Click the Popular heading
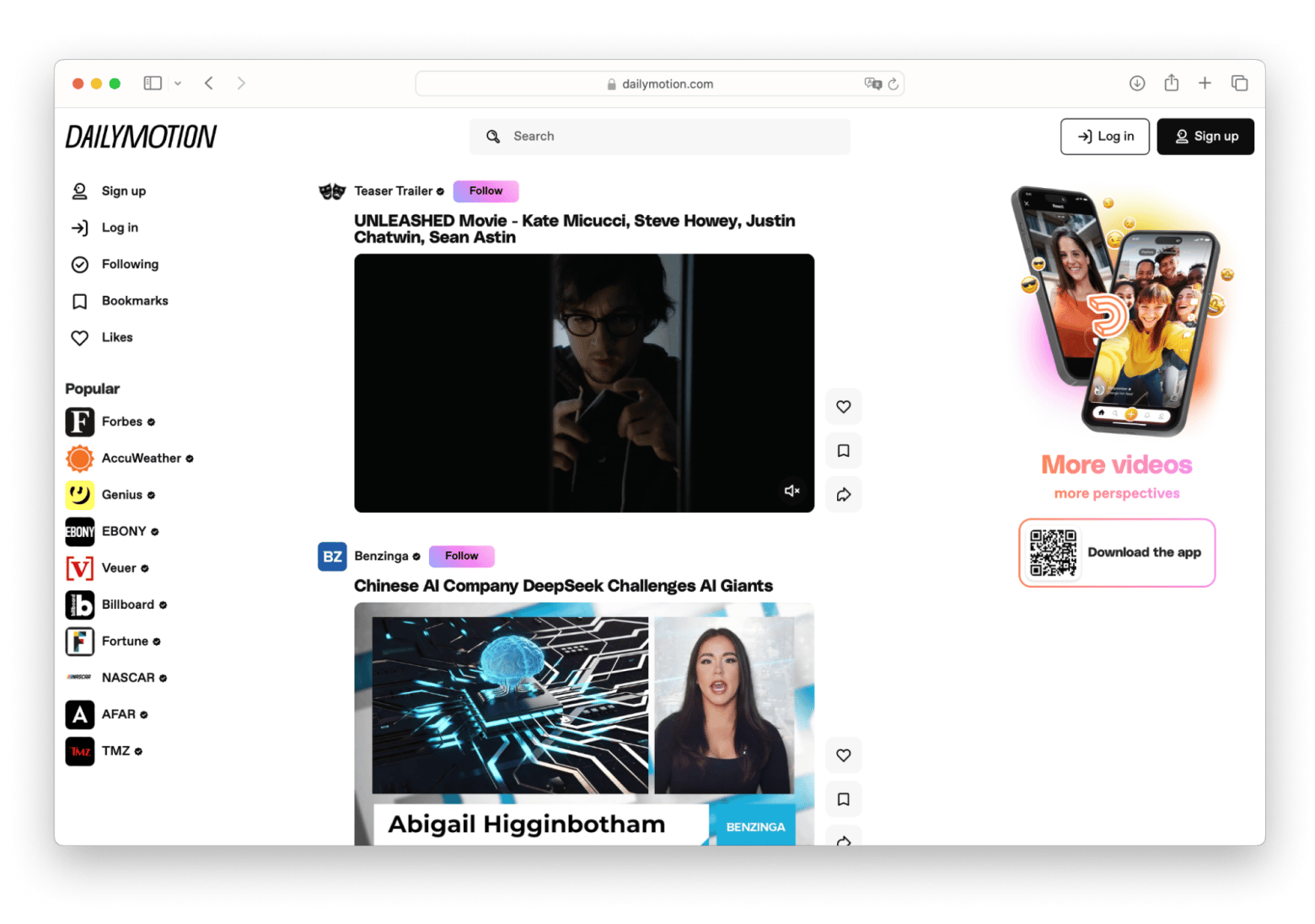 click(x=93, y=389)
